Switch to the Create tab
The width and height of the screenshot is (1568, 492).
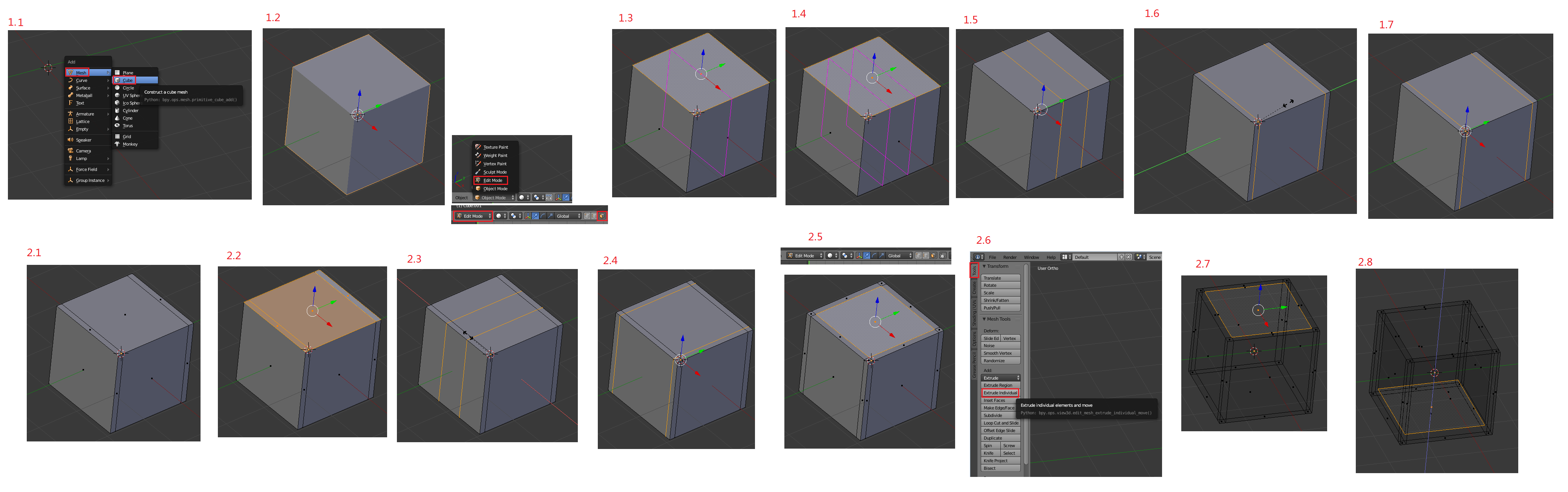974,288
